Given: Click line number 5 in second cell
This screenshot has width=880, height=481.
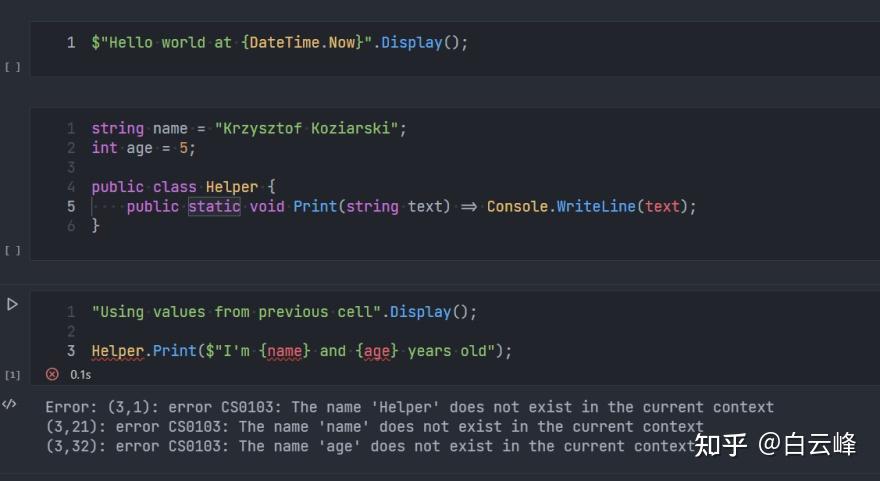Looking at the screenshot, I should tap(71, 207).
